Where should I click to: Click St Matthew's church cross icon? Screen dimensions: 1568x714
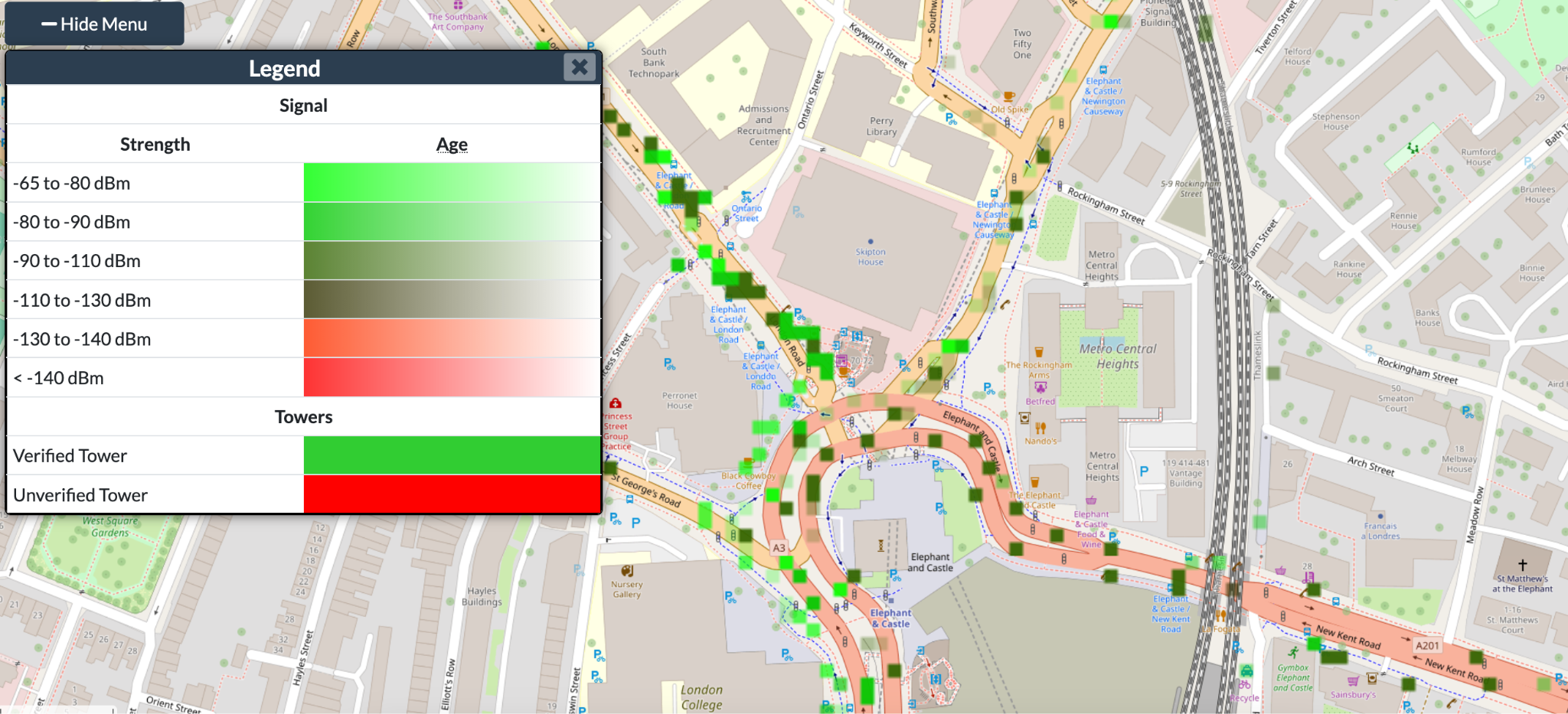1522,565
